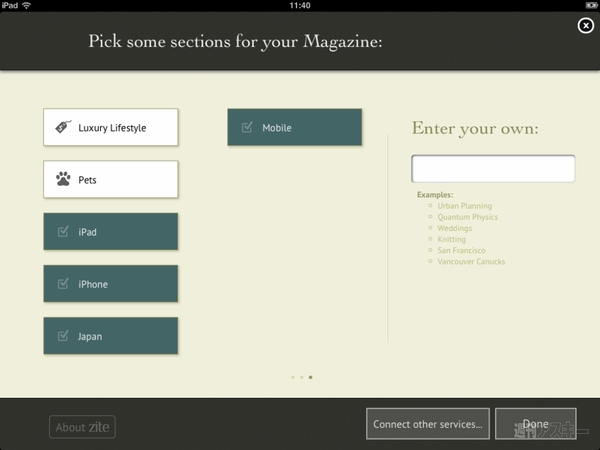Tap the 11:40 clock in status bar
Image resolution: width=600 pixels, height=450 pixels.
pos(300,5)
